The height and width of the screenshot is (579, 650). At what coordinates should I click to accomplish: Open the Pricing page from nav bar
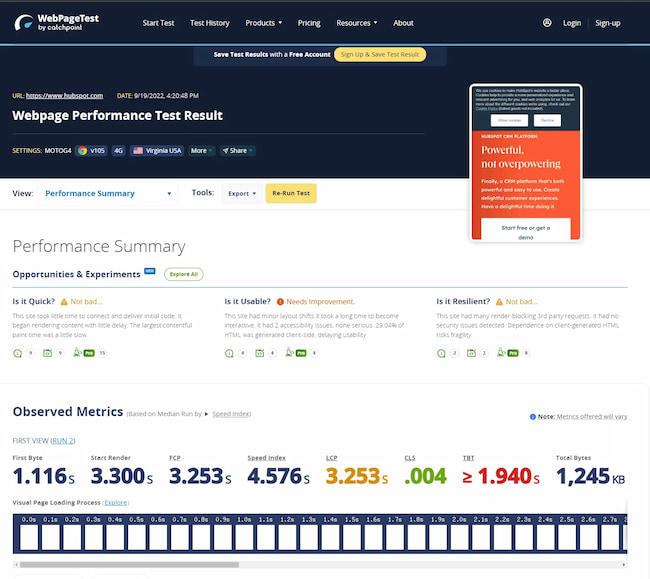coord(309,23)
